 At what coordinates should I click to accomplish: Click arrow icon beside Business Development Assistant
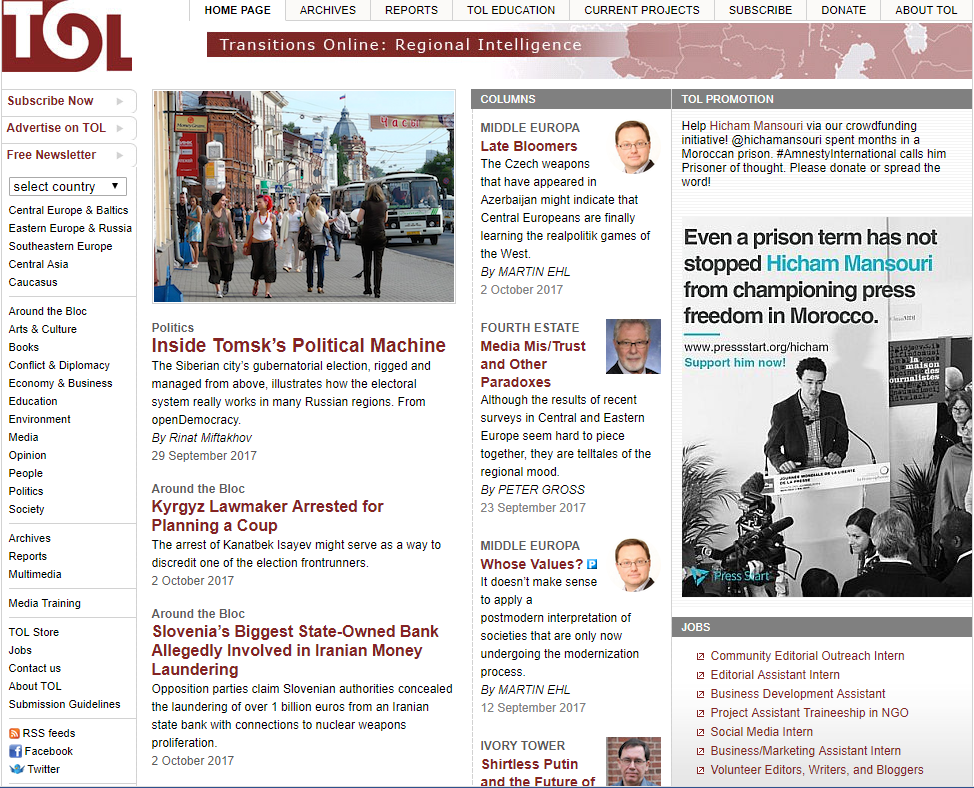pyautogui.click(x=701, y=694)
